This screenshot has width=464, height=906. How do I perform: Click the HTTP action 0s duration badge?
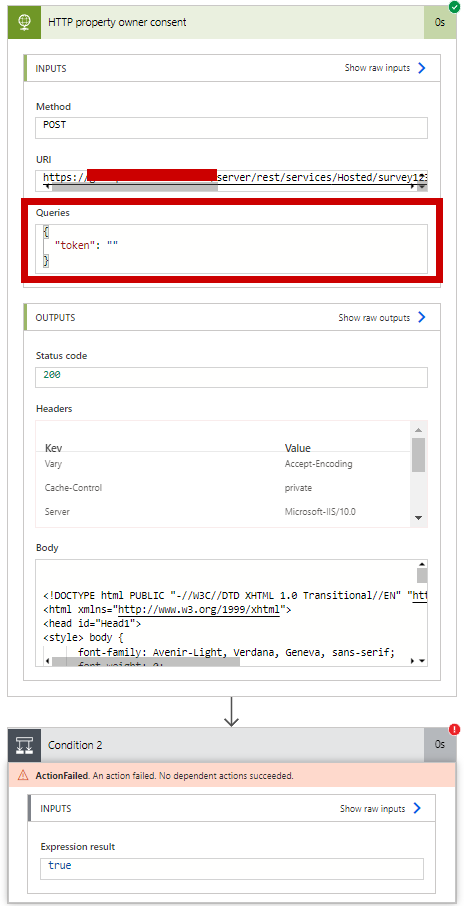click(x=440, y=23)
